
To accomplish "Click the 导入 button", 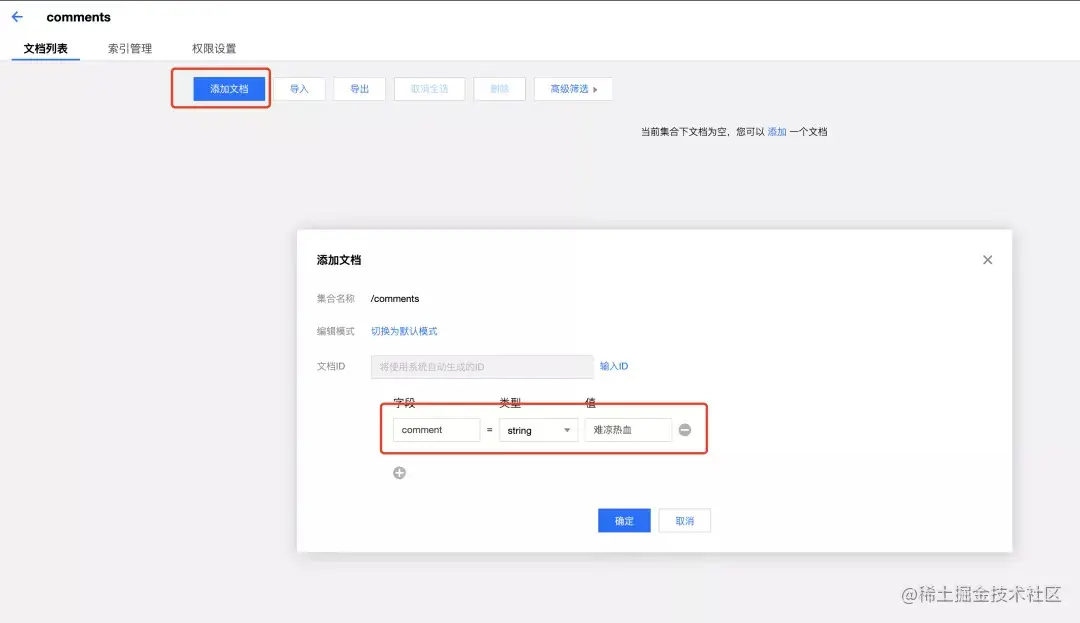I will coord(300,88).
